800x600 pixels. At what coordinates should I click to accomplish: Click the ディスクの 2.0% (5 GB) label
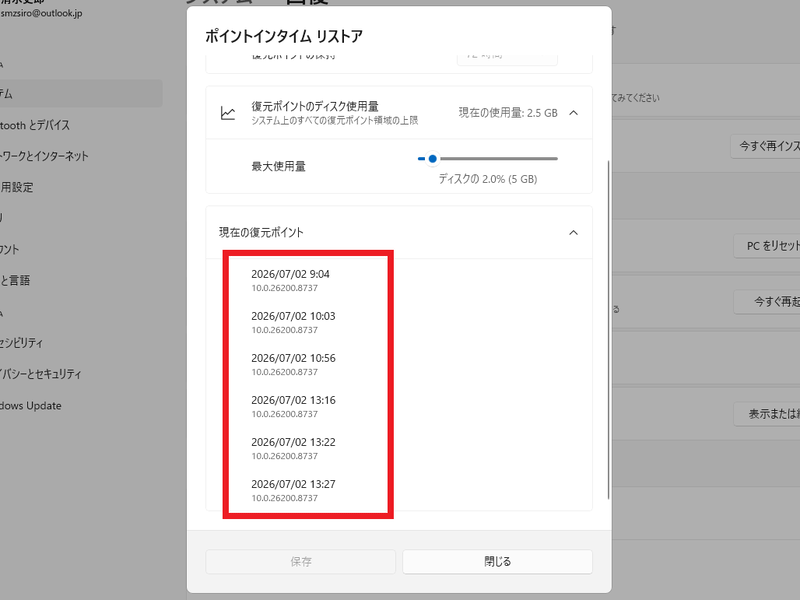(x=488, y=179)
